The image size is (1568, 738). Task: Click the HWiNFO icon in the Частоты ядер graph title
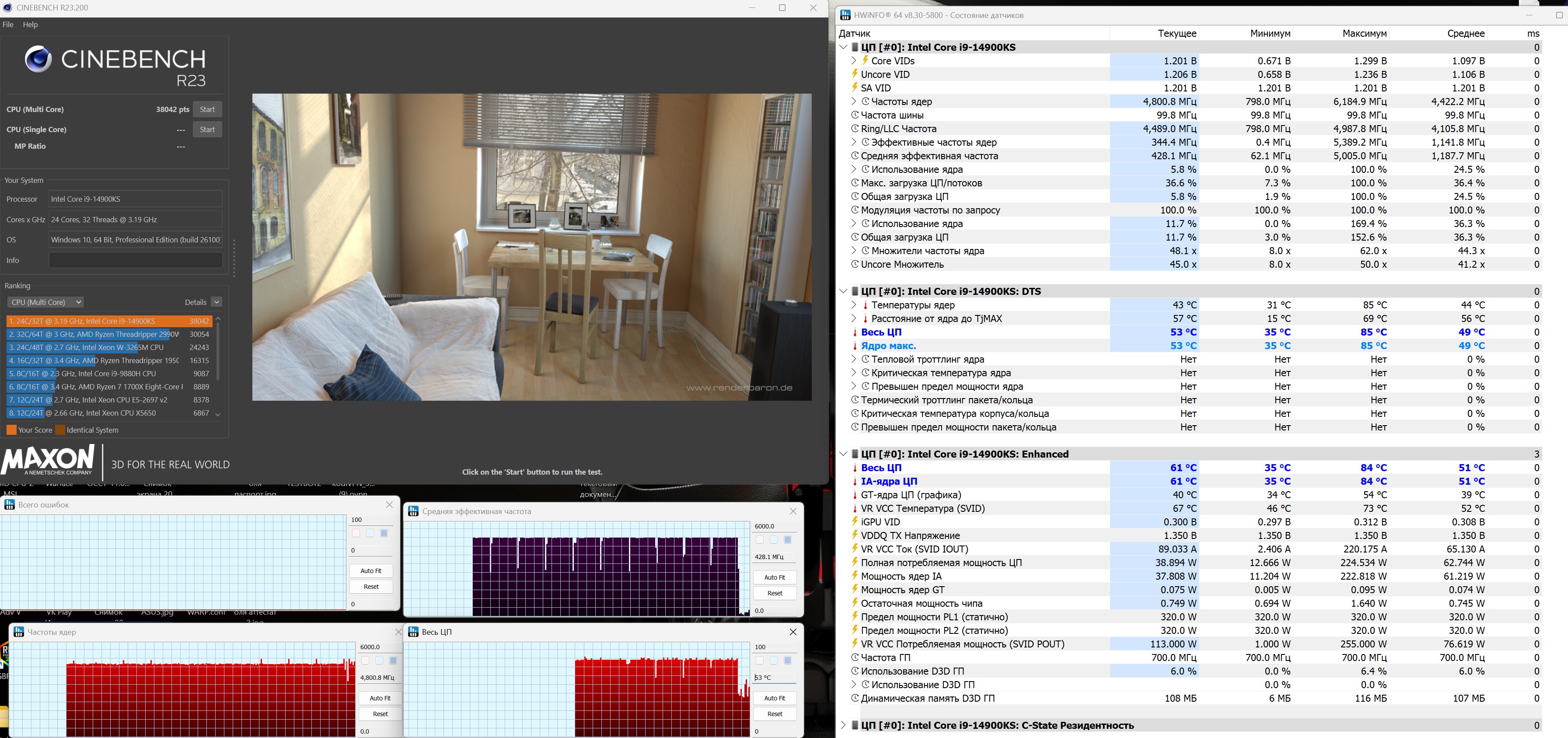pos(18,631)
